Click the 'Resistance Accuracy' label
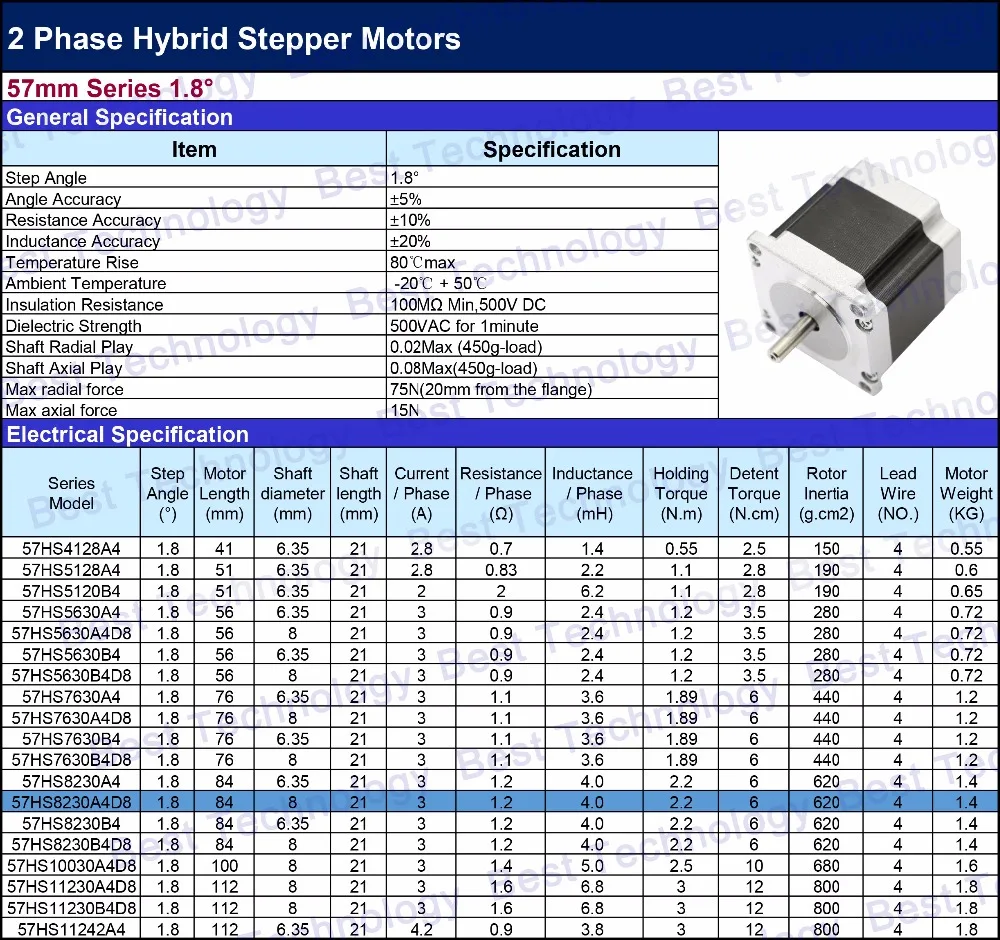Viewport: 1000px width, 940px height. click(83, 220)
